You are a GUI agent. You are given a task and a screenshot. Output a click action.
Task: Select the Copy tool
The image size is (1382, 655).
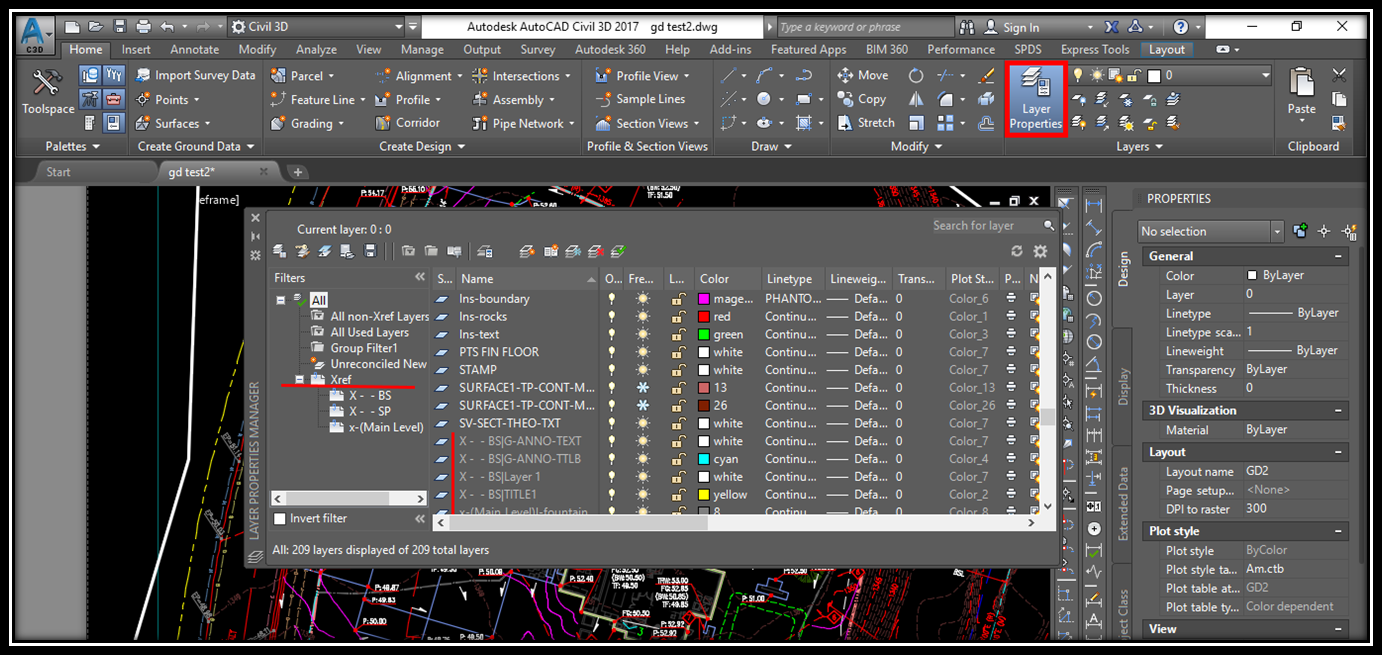[x=860, y=99]
